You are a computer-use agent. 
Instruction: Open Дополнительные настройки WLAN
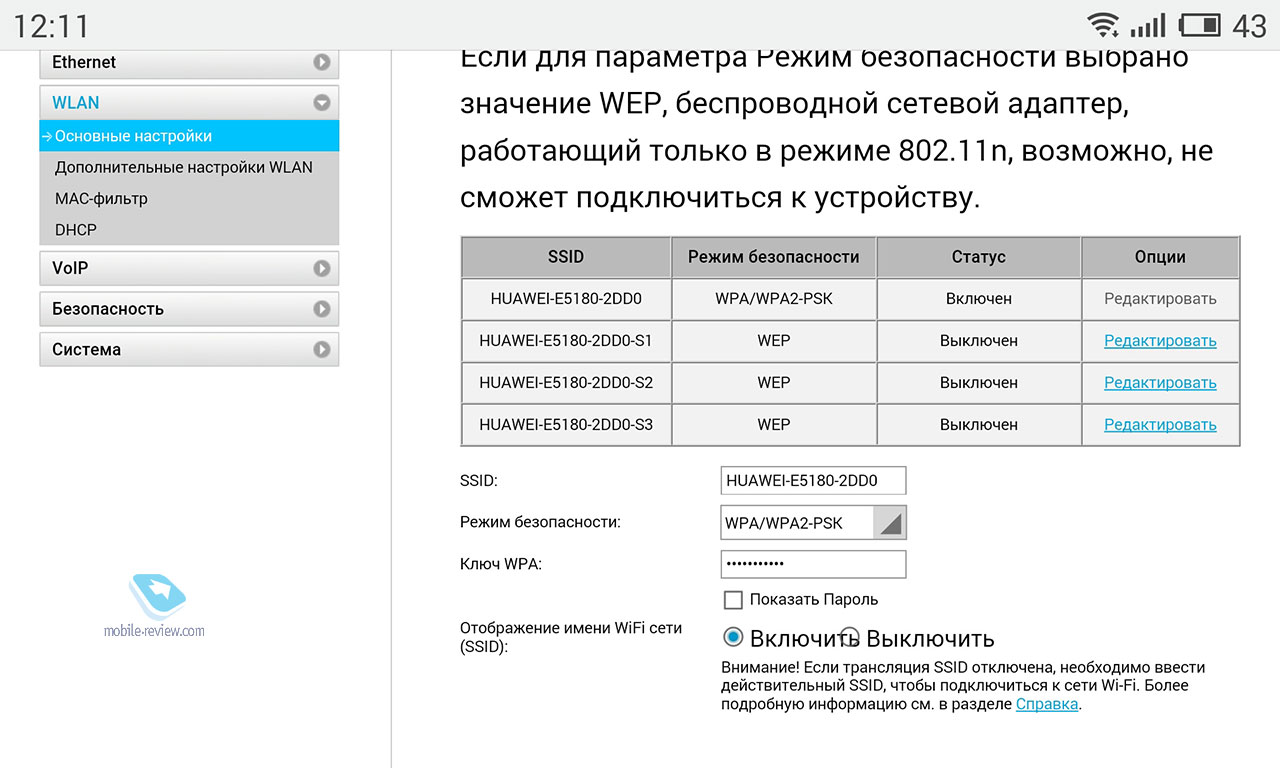pyautogui.click(x=184, y=167)
